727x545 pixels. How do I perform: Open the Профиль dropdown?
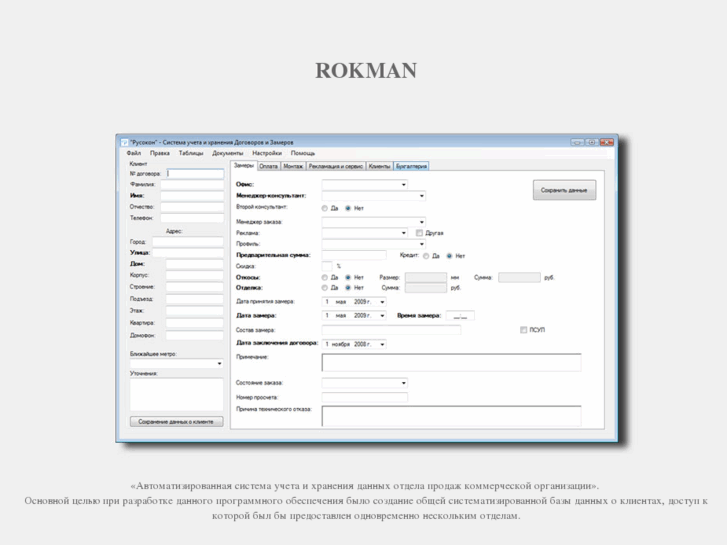[421, 244]
